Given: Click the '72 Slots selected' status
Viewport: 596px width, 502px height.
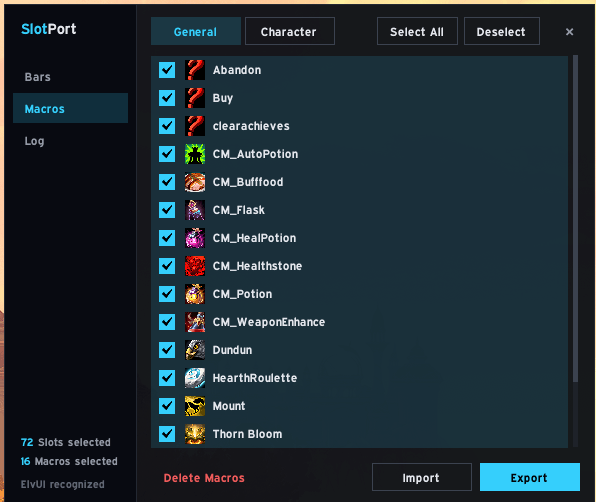Looking at the screenshot, I should coord(66,442).
